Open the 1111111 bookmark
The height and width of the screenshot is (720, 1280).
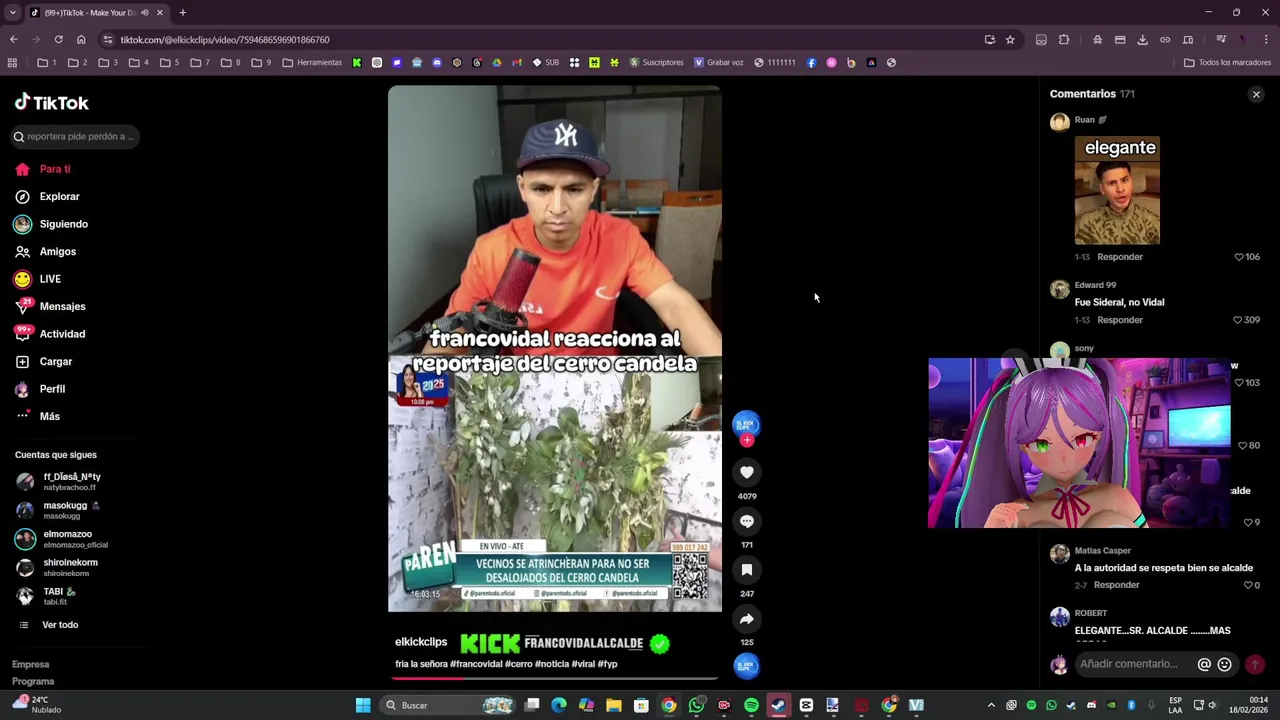775,63
